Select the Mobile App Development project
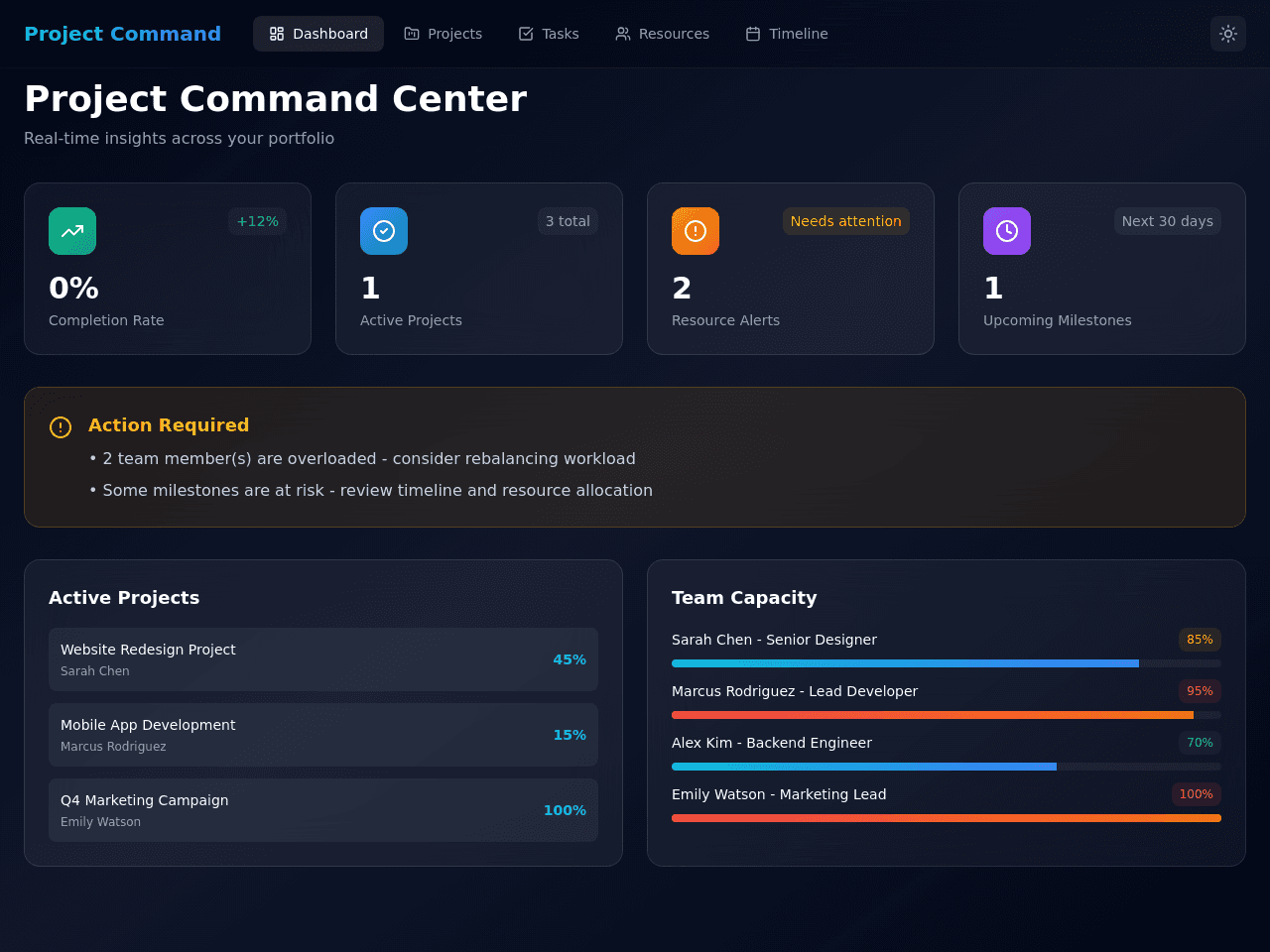 pyautogui.click(x=323, y=735)
